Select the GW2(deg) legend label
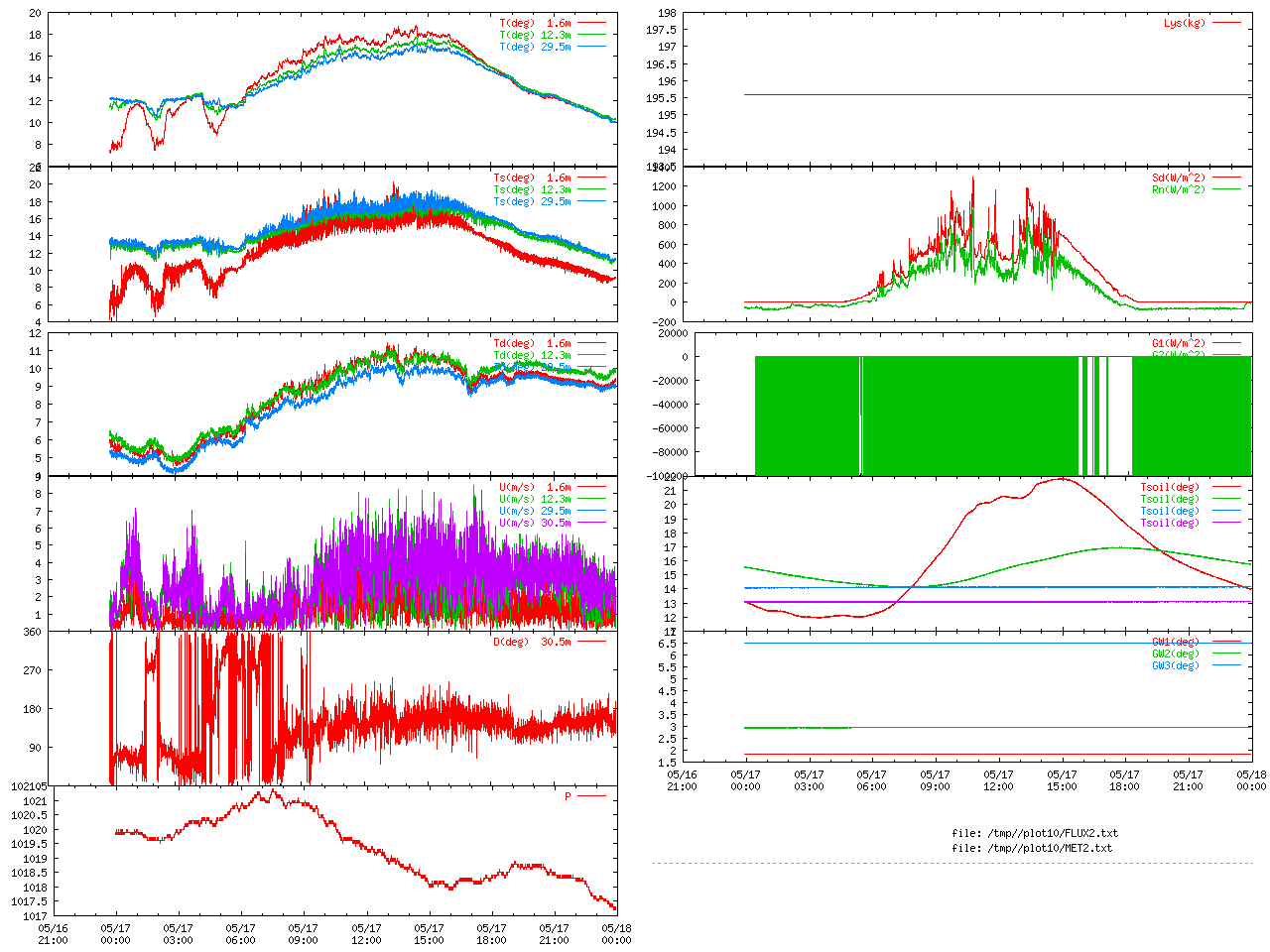 pos(1176,654)
